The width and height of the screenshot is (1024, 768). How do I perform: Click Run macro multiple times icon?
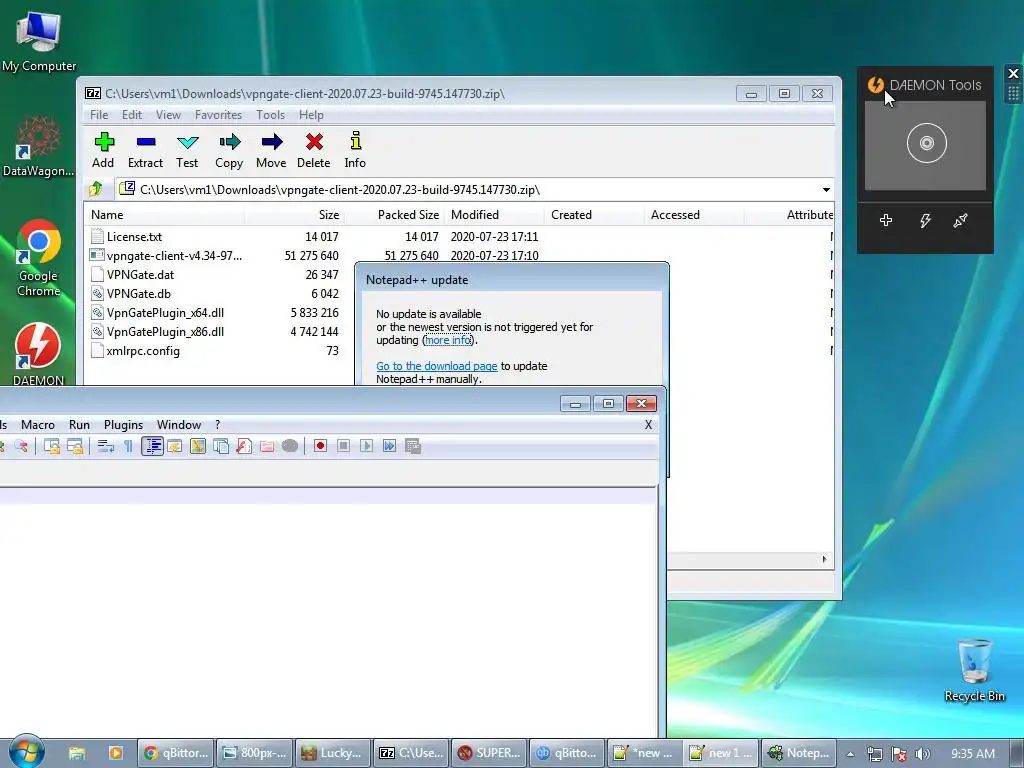[x=389, y=446]
